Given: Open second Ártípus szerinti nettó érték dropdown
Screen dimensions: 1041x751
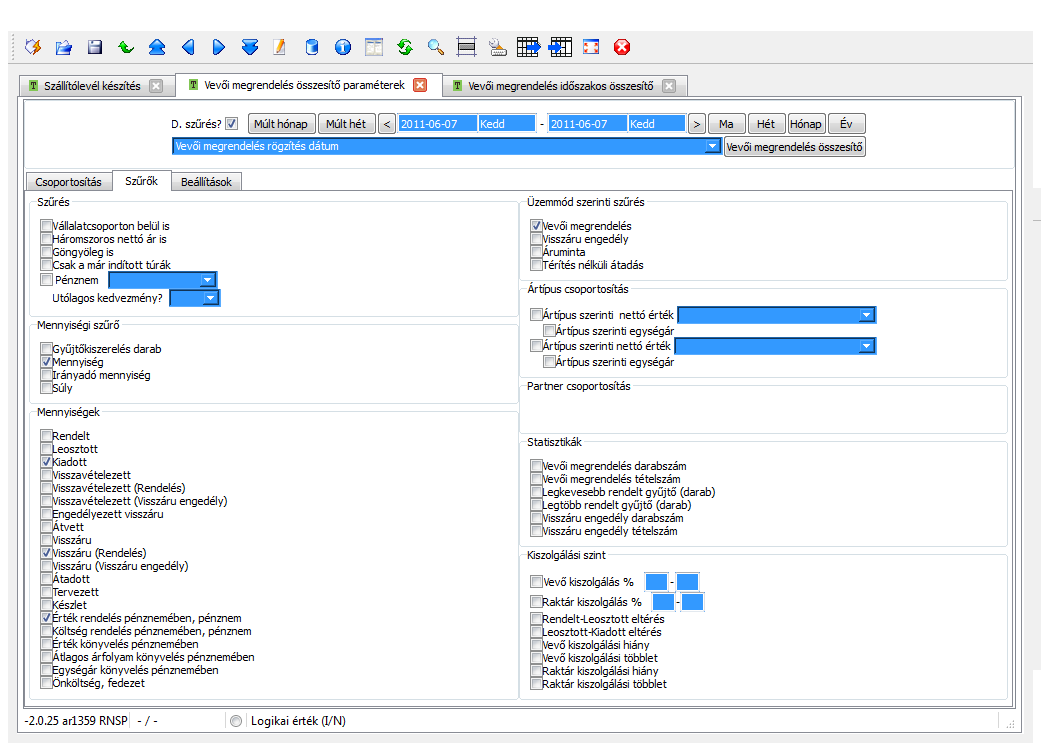Looking at the screenshot, I should pyautogui.click(x=866, y=346).
